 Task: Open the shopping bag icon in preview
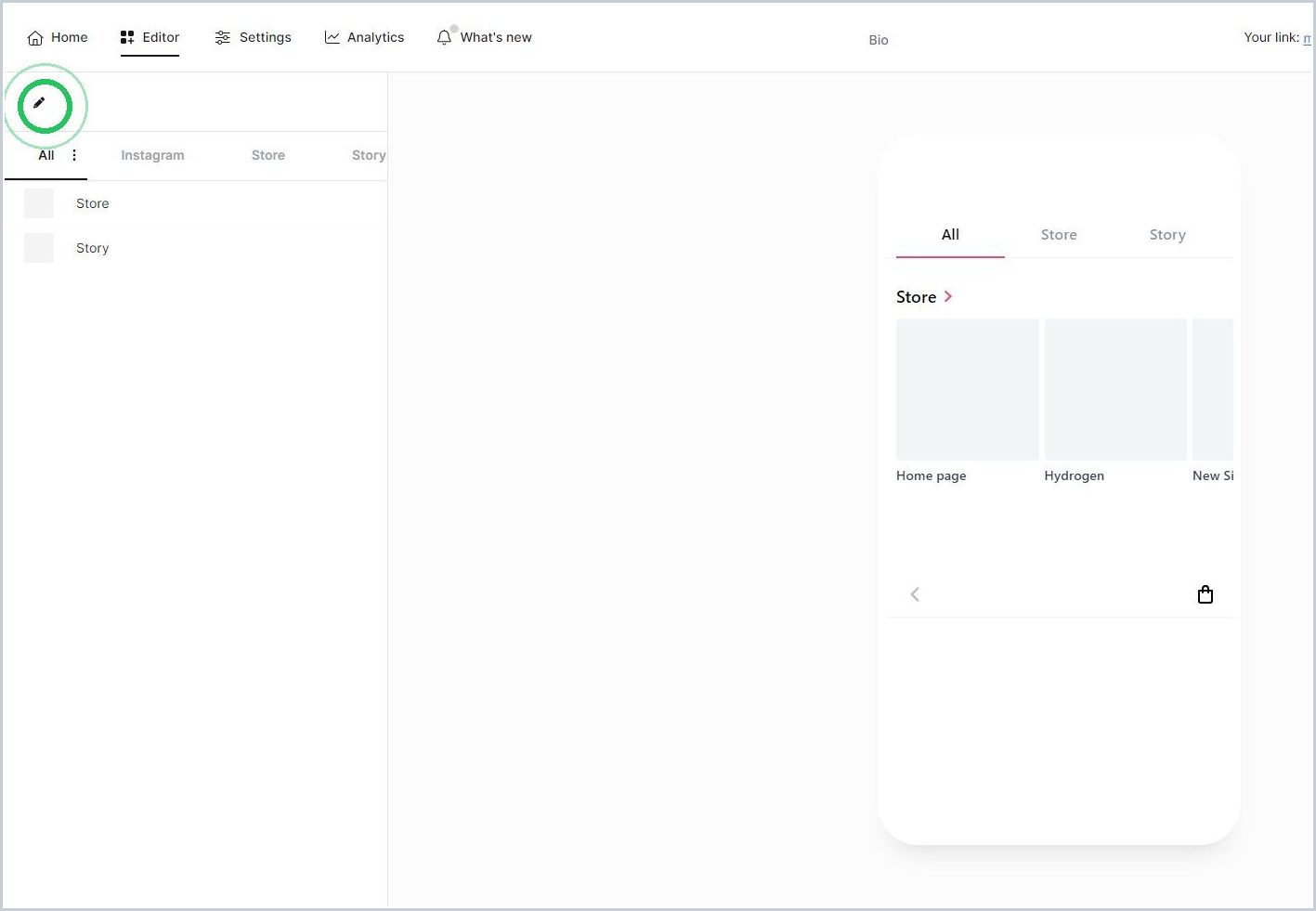[1205, 594]
